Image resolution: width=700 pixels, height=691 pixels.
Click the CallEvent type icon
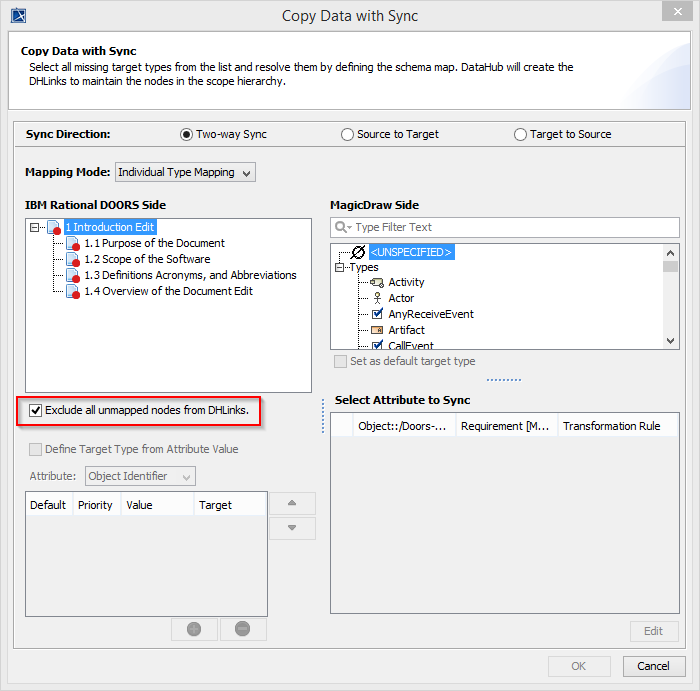pyautogui.click(x=378, y=345)
